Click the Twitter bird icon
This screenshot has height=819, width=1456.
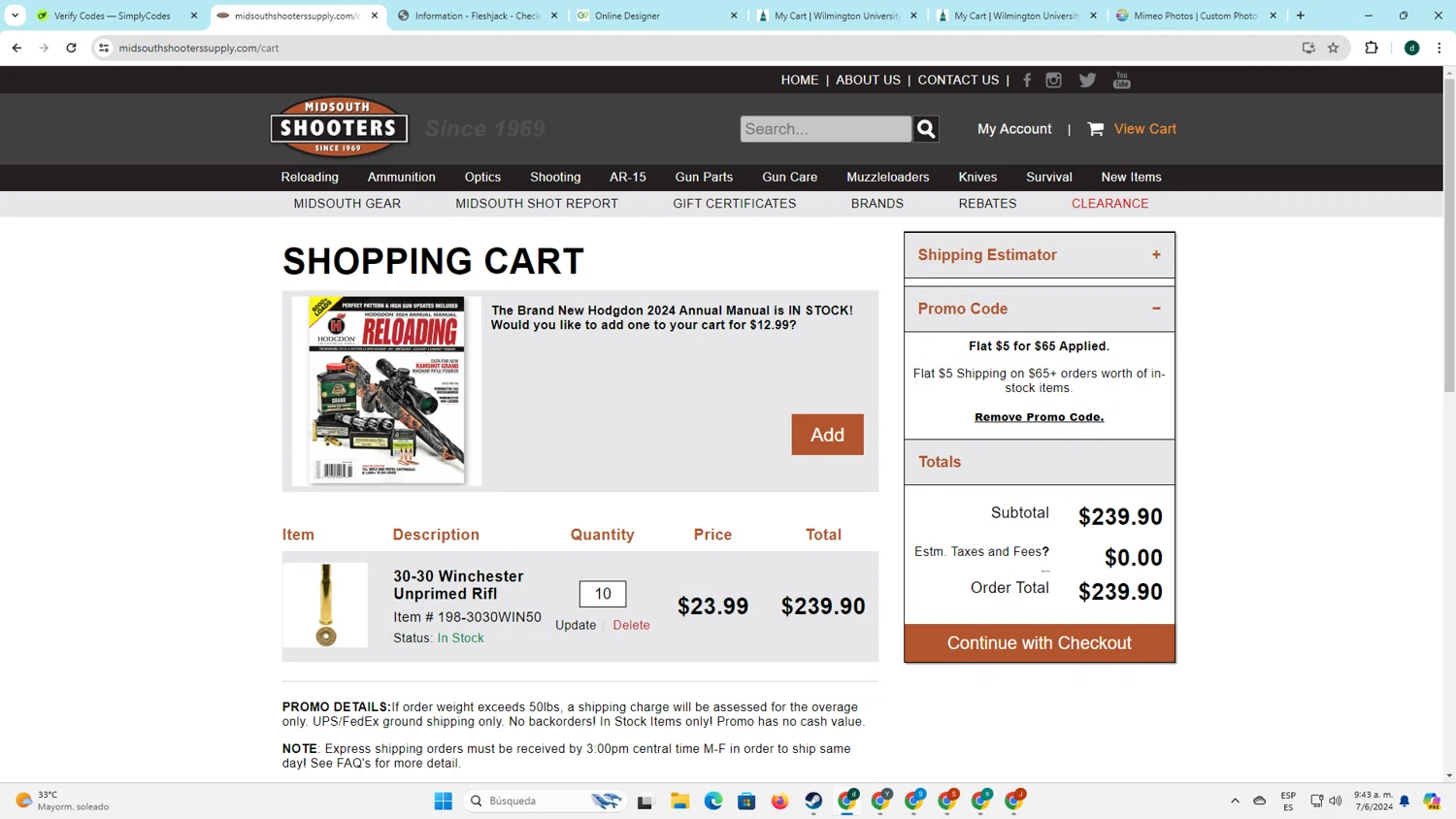point(1087,81)
